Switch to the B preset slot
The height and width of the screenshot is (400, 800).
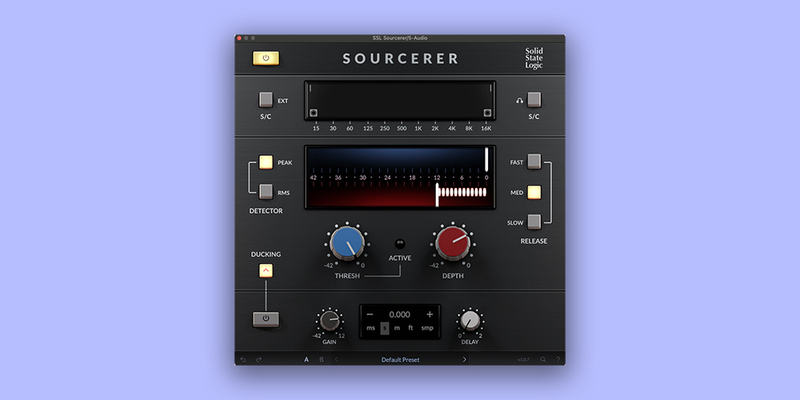(x=321, y=360)
